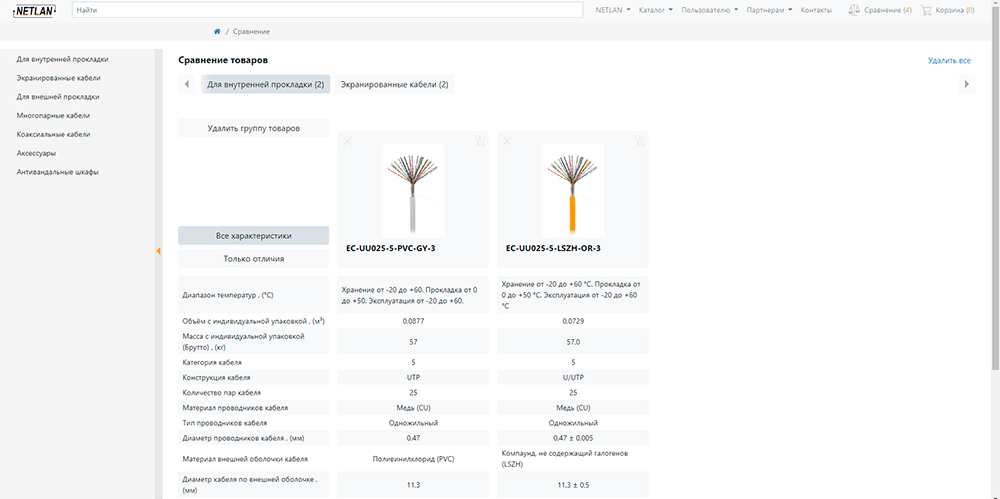Open the Контакты page

click(x=816, y=10)
